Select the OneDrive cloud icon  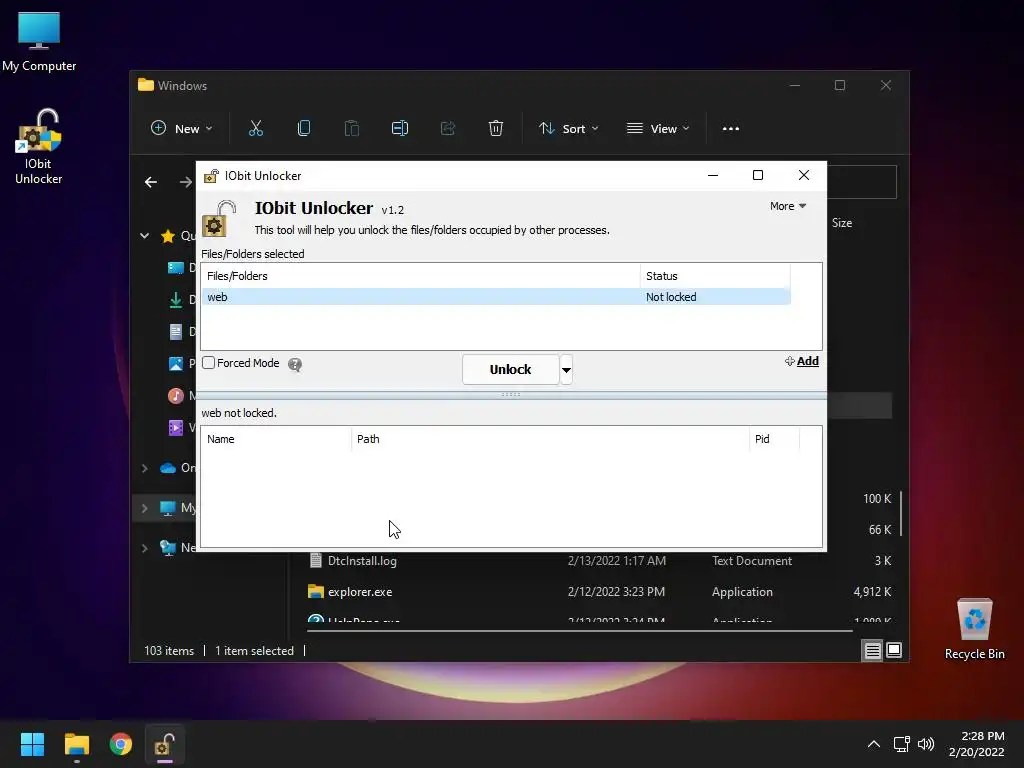coord(168,468)
